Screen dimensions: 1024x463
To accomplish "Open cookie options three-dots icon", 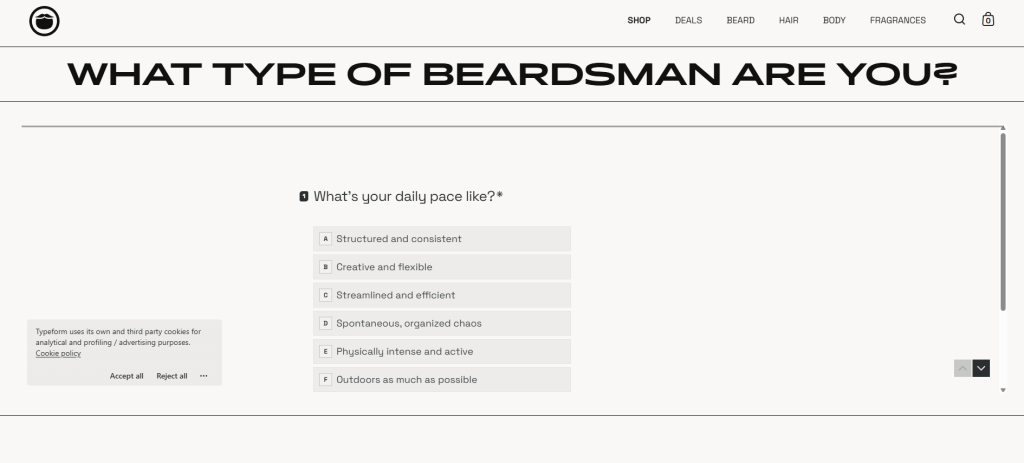I will tap(204, 376).
